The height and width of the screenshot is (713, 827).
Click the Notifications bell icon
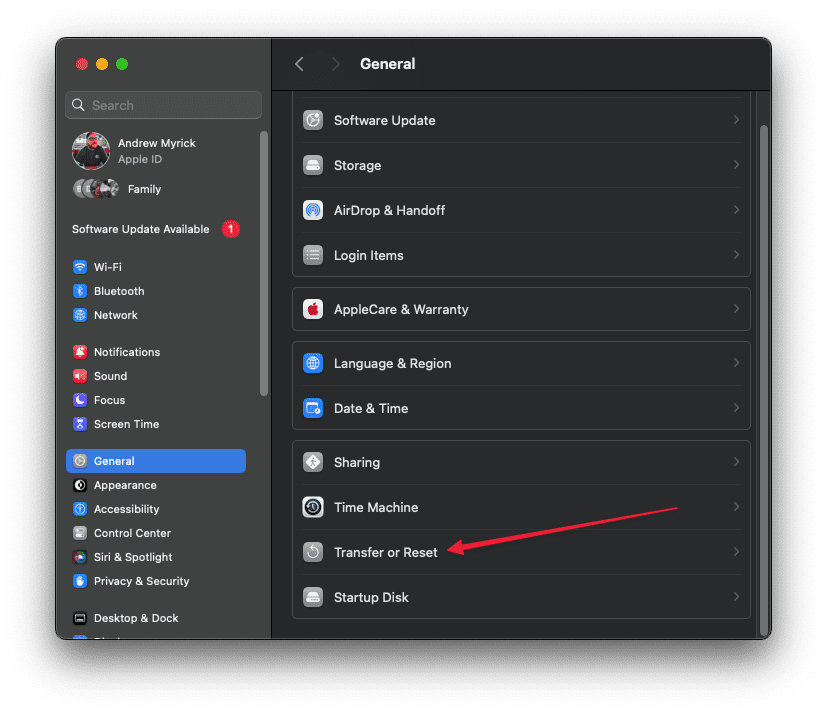click(80, 352)
